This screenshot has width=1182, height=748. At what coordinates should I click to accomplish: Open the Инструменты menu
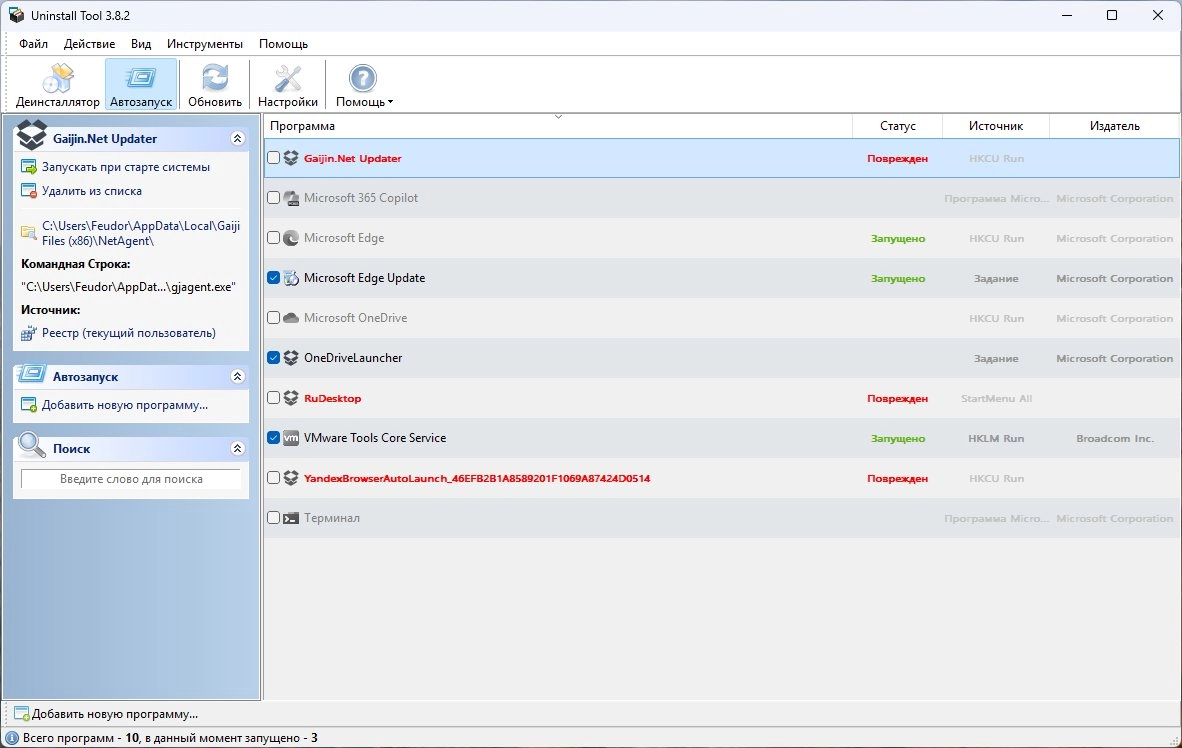205,44
